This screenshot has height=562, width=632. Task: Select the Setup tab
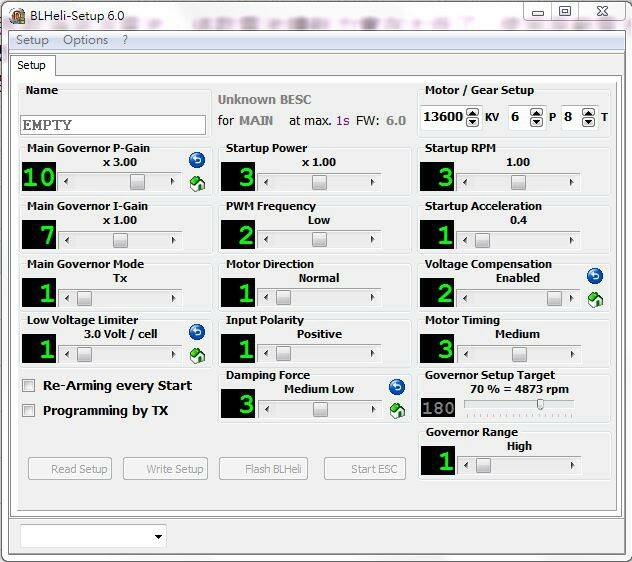(31, 65)
